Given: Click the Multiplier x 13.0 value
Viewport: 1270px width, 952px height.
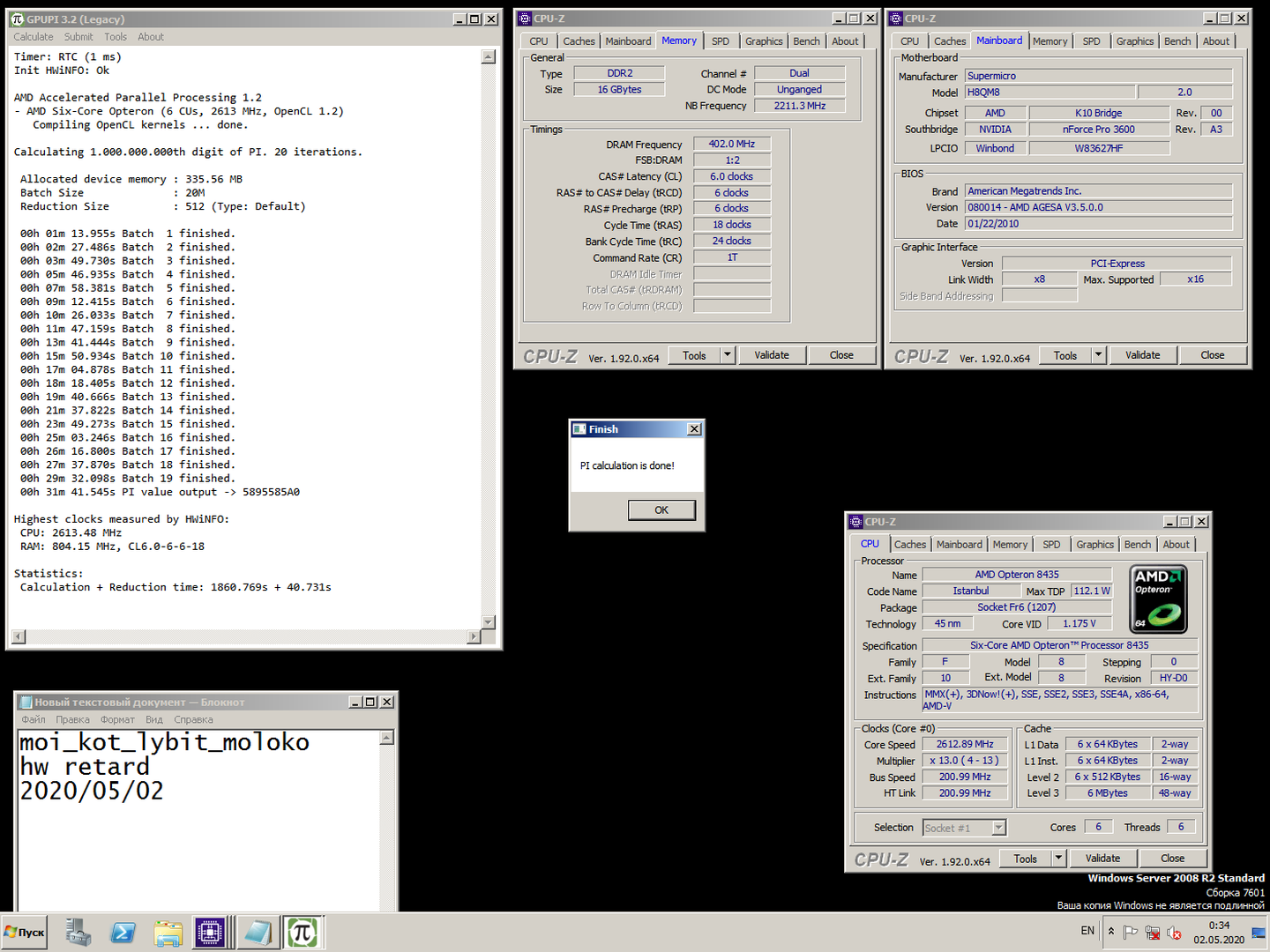Looking at the screenshot, I should pos(965,761).
